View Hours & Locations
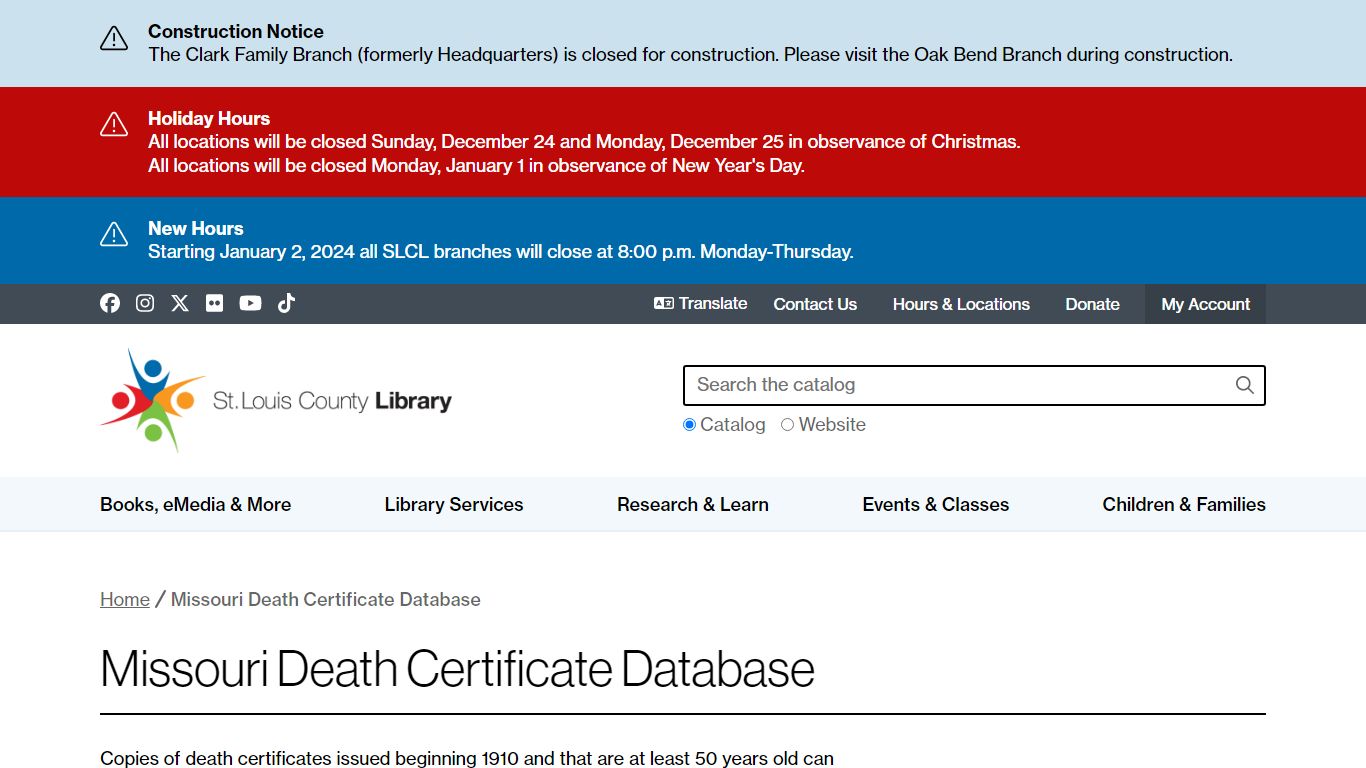Image resolution: width=1366 pixels, height=768 pixels. [961, 304]
